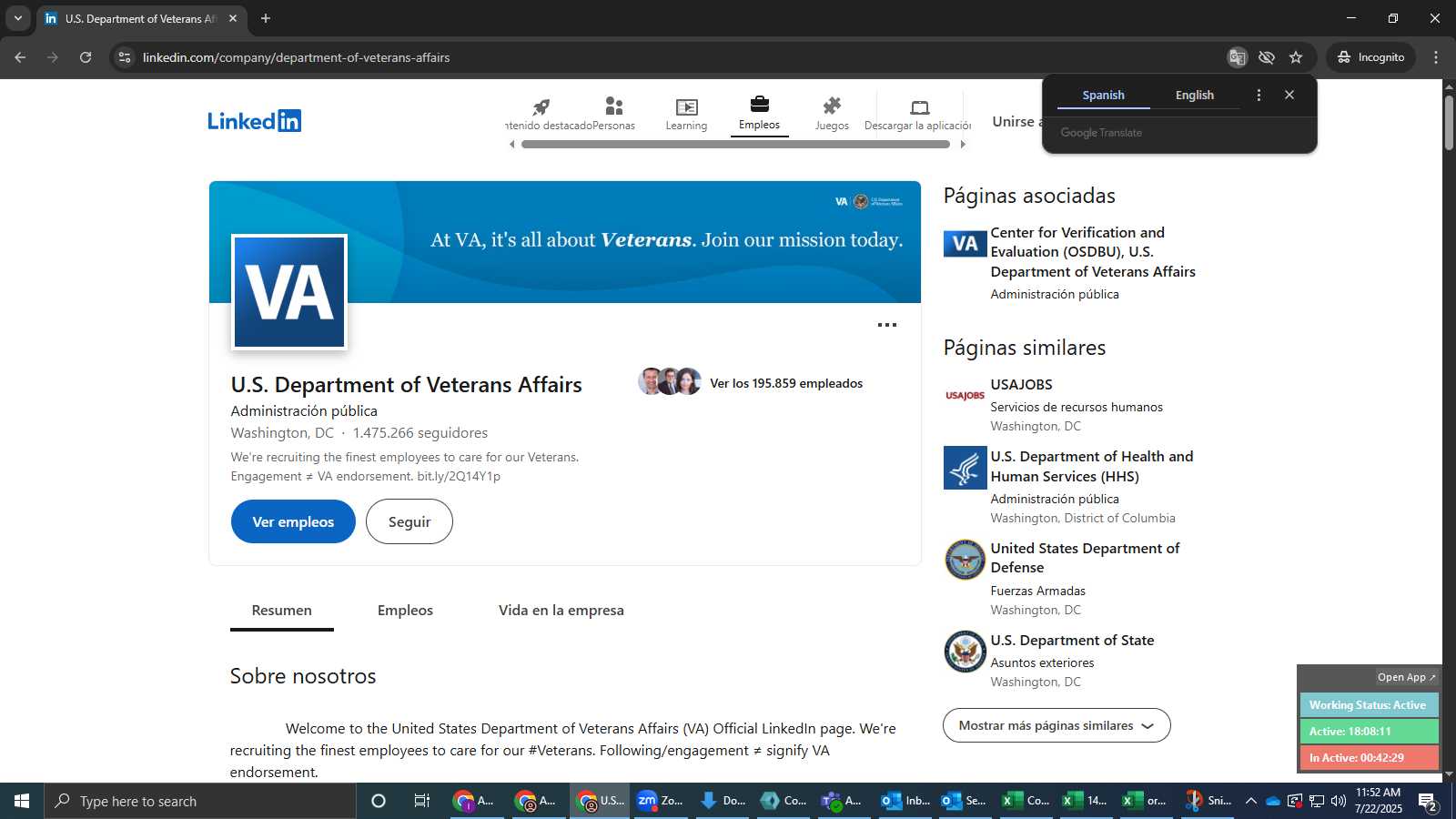This screenshot has width=1456, height=819.
Task: Select English in Translate popup
Action: tap(1194, 95)
